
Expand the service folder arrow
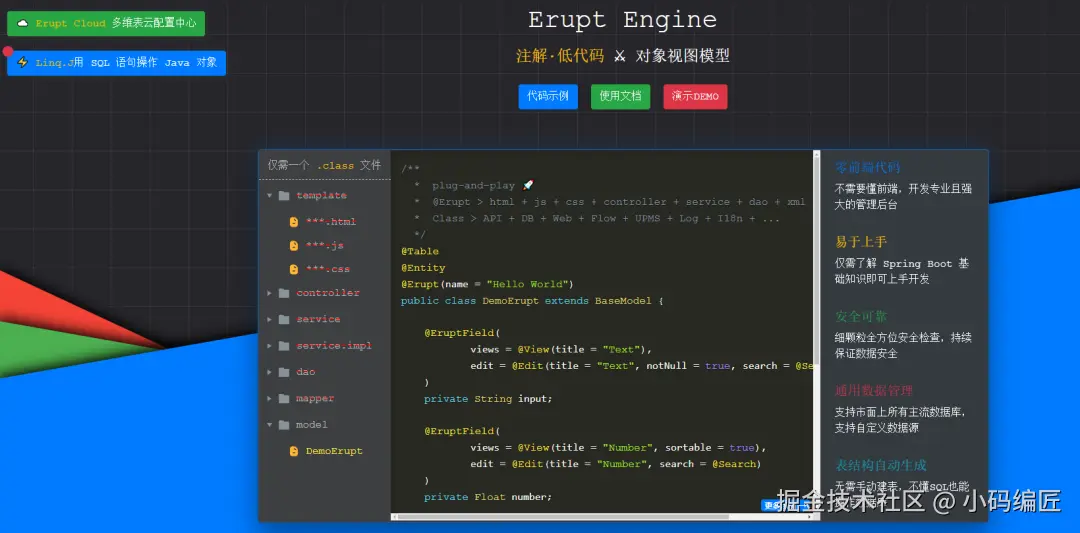[270, 320]
